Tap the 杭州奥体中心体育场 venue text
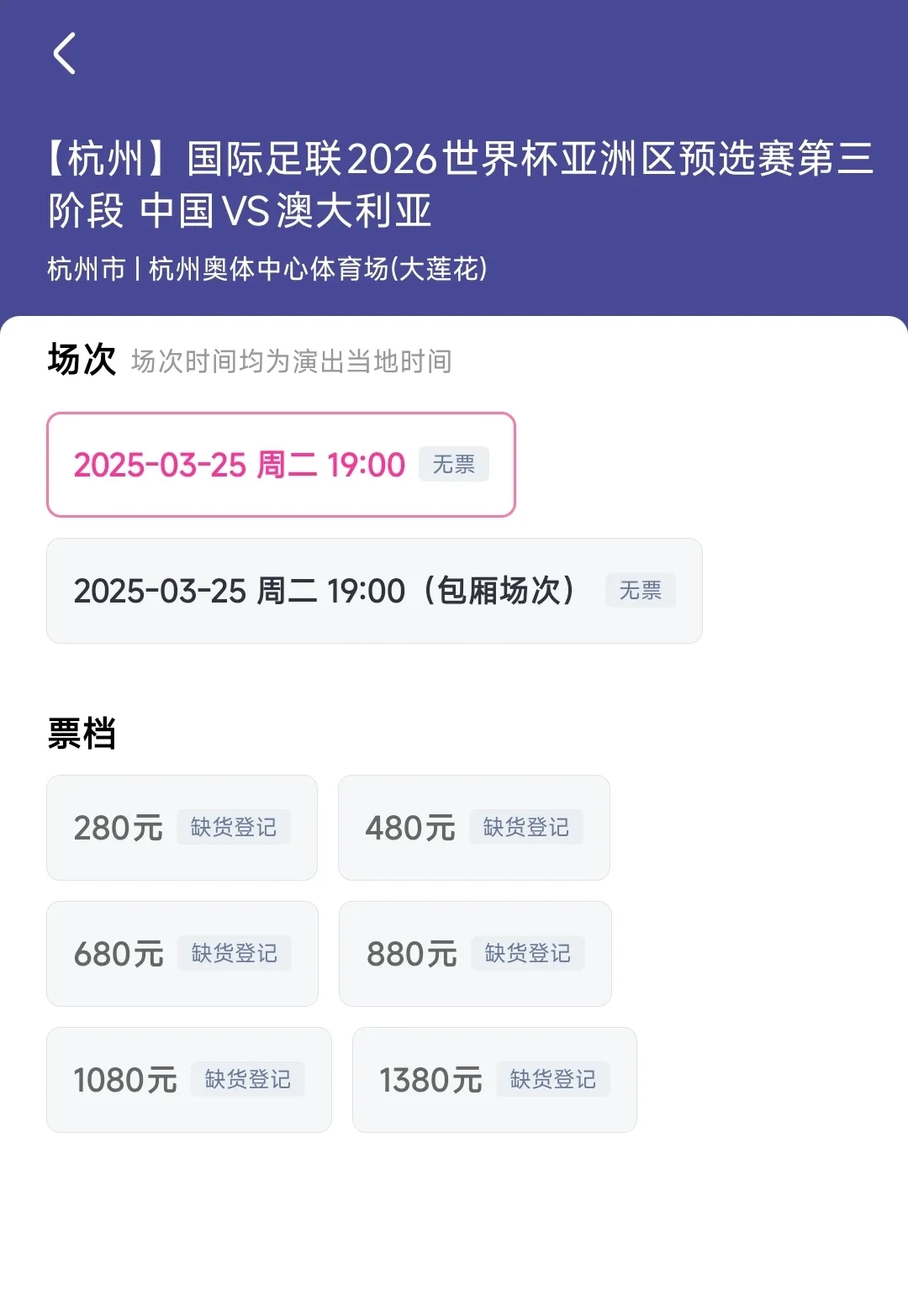The width and height of the screenshot is (908, 1316). coord(318,269)
